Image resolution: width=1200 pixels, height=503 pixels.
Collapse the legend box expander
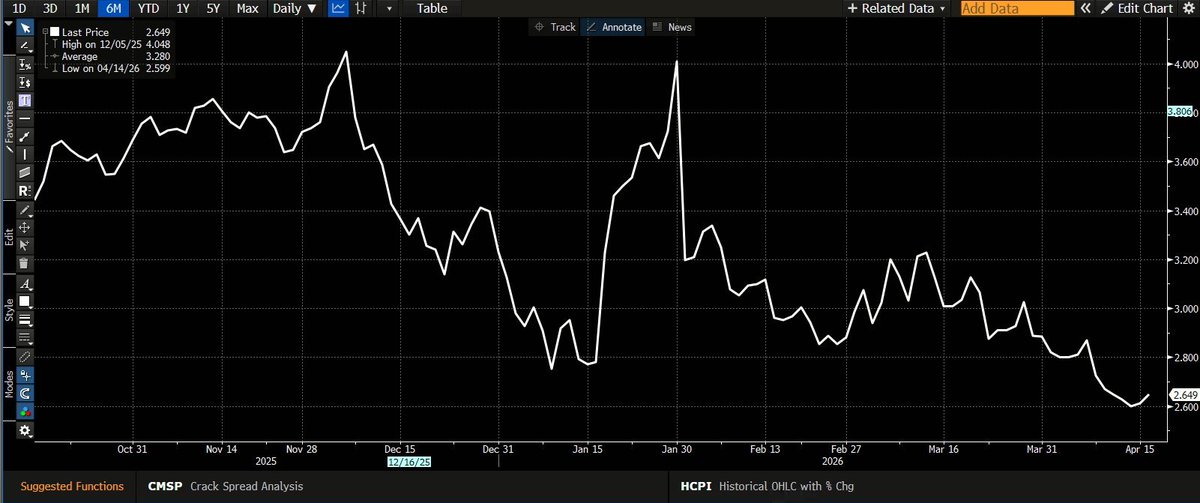tap(44, 31)
